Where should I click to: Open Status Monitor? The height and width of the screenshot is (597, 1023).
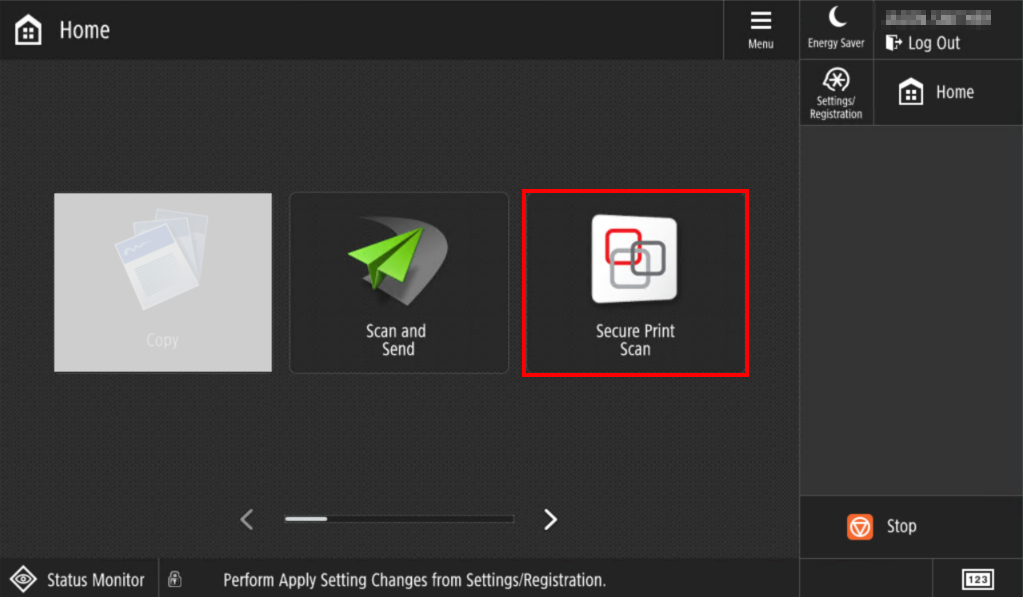[x=78, y=579]
